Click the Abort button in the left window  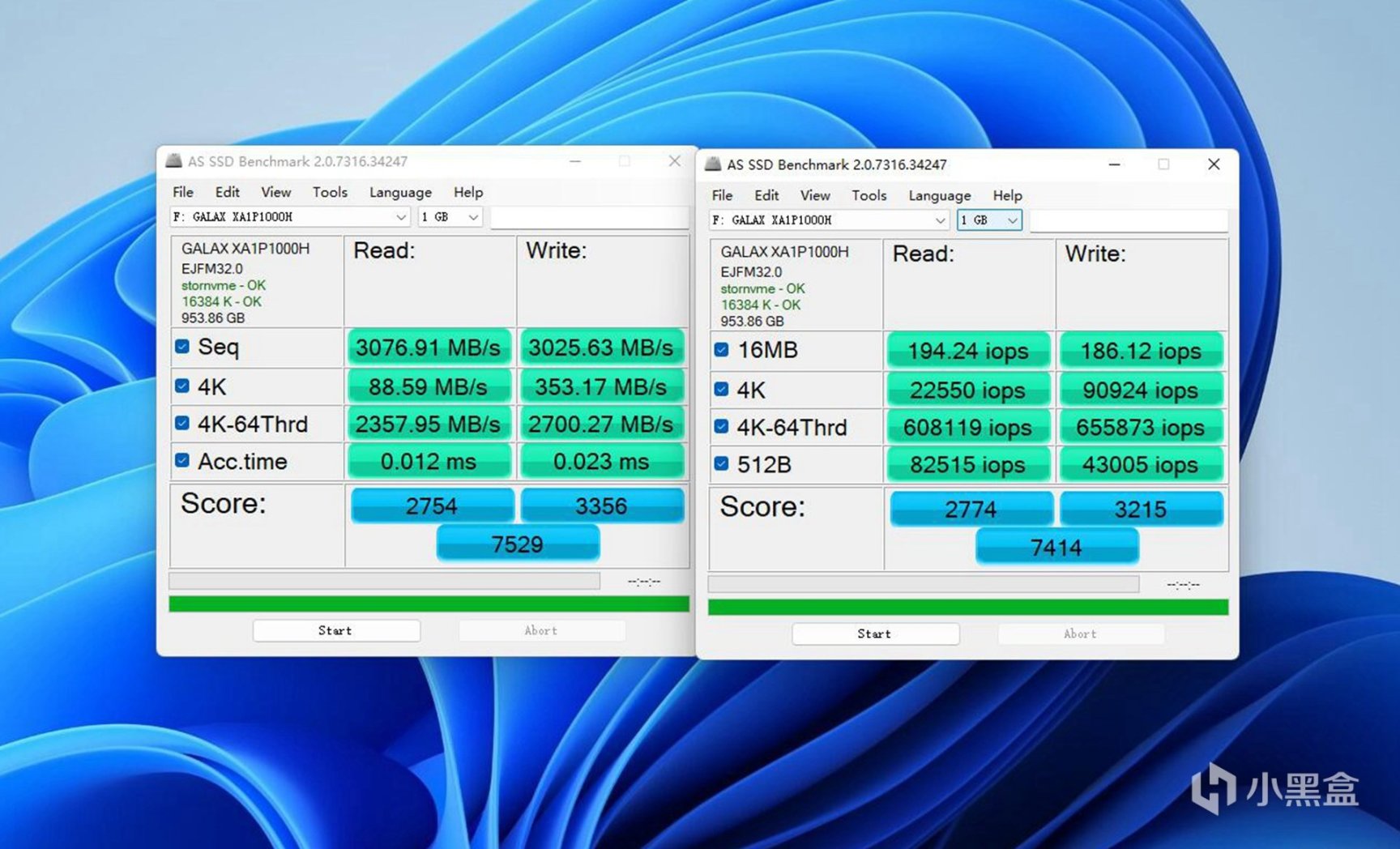pyautogui.click(x=541, y=630)
